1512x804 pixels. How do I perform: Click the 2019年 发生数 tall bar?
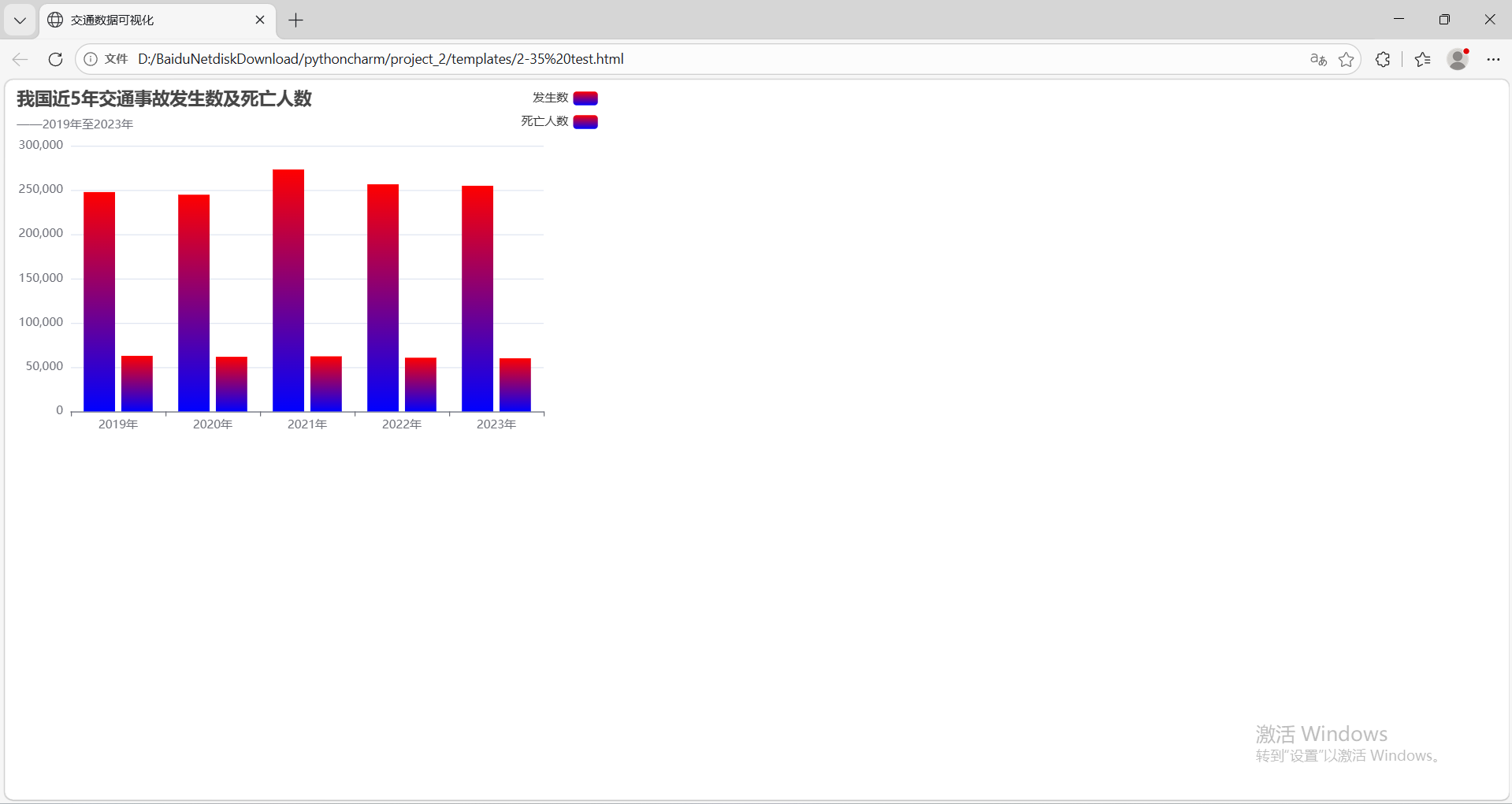tap(99, 302)
